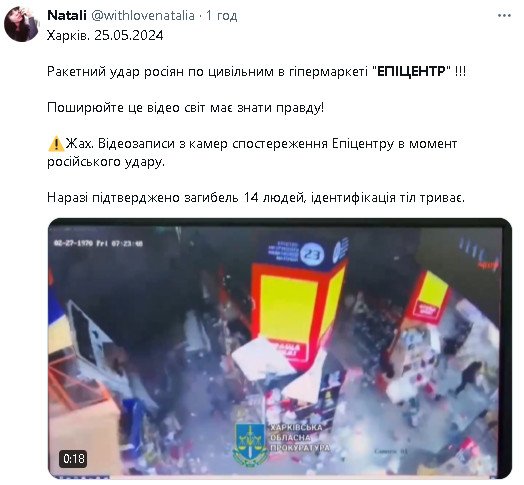The height and width of the screenshot is (485, 524).
Task: Click the large yellow-red pillar in video
Action: click(x=297, y=314)
